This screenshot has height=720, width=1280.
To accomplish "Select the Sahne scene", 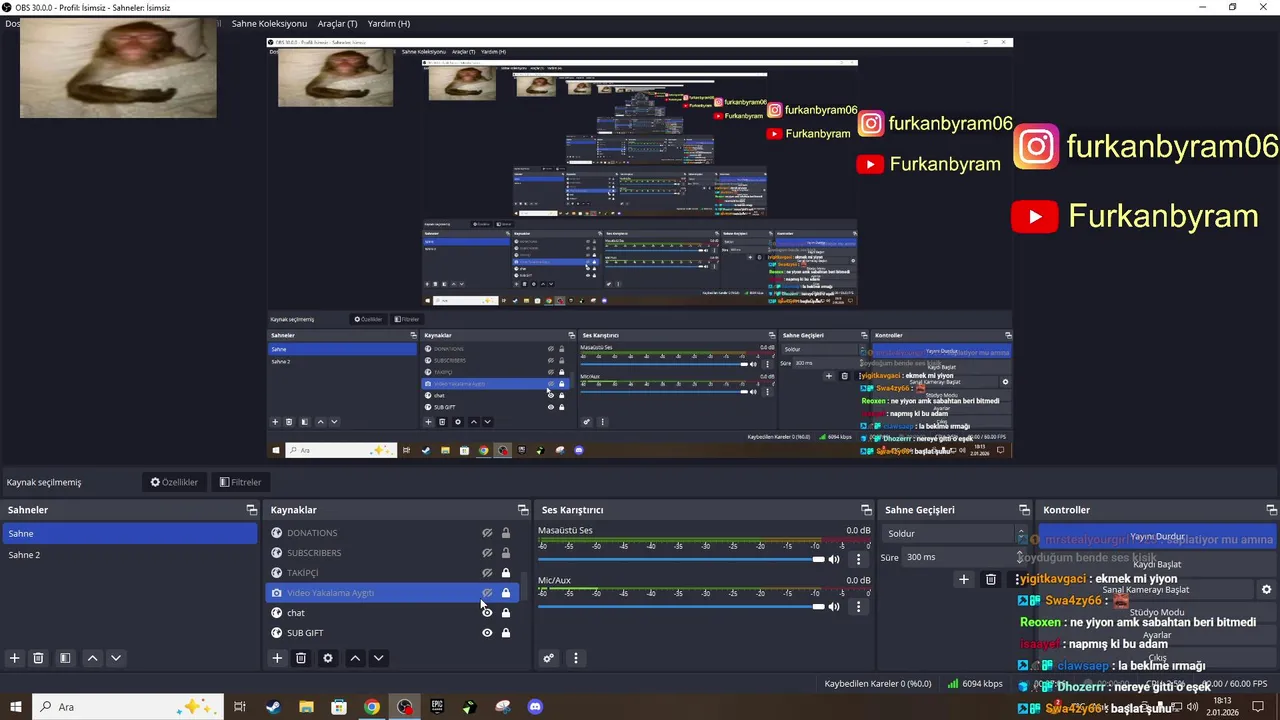I will tap(130, 534).
